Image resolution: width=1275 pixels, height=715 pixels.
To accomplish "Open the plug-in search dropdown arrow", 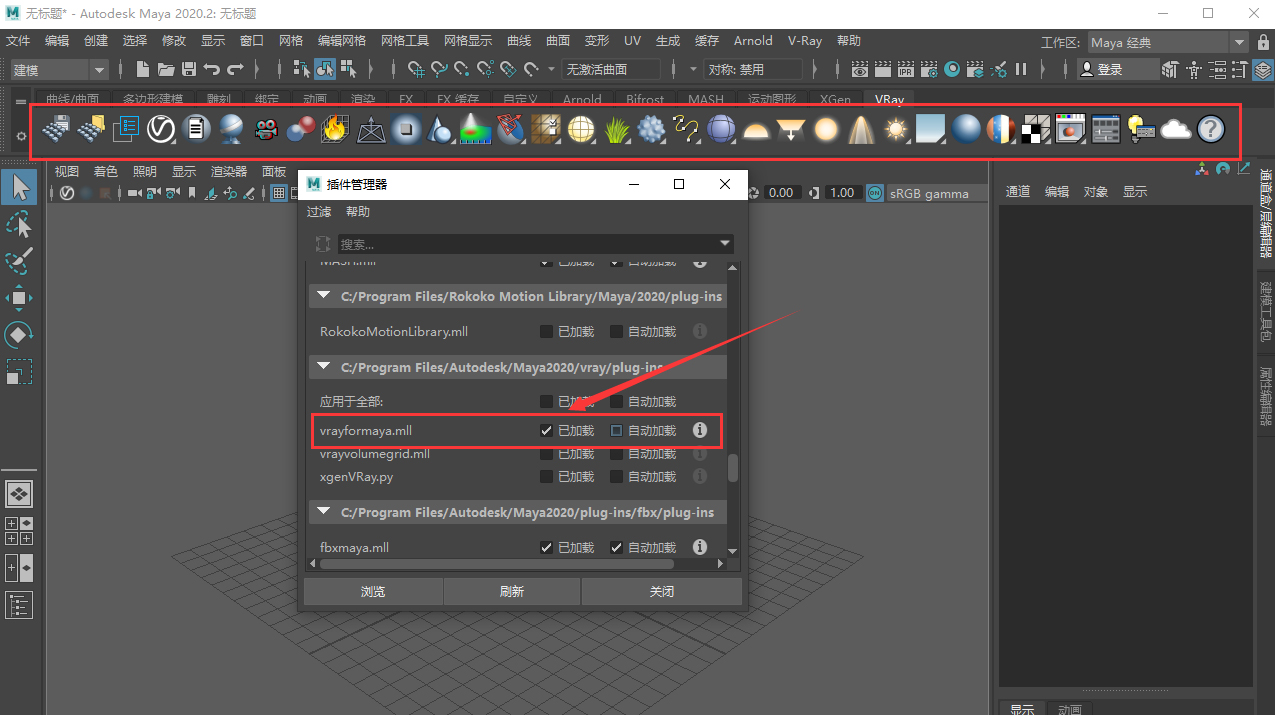I will coord(725,243).
